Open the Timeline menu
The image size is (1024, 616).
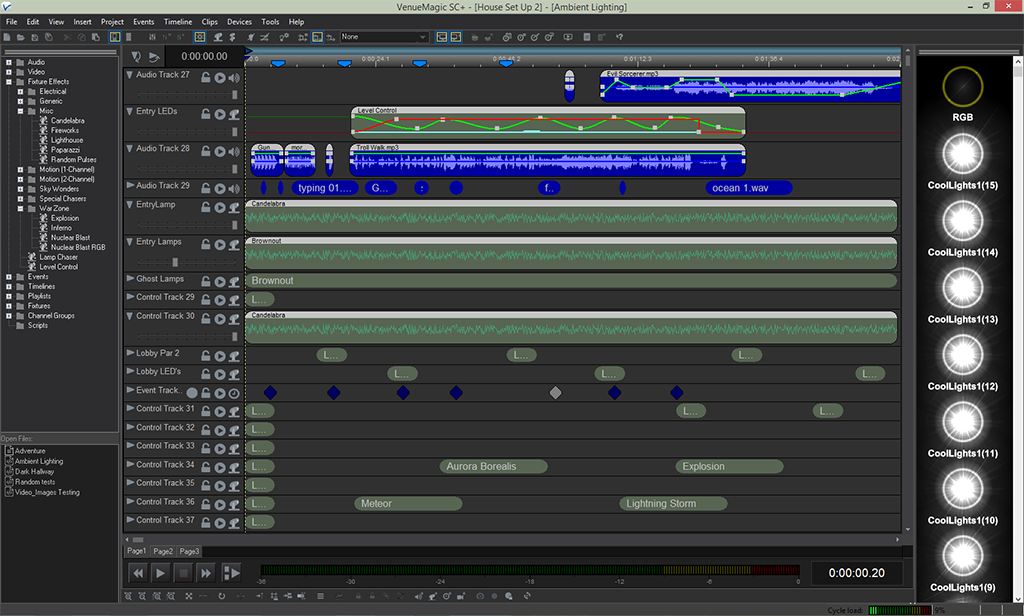(x=178, y=21)
